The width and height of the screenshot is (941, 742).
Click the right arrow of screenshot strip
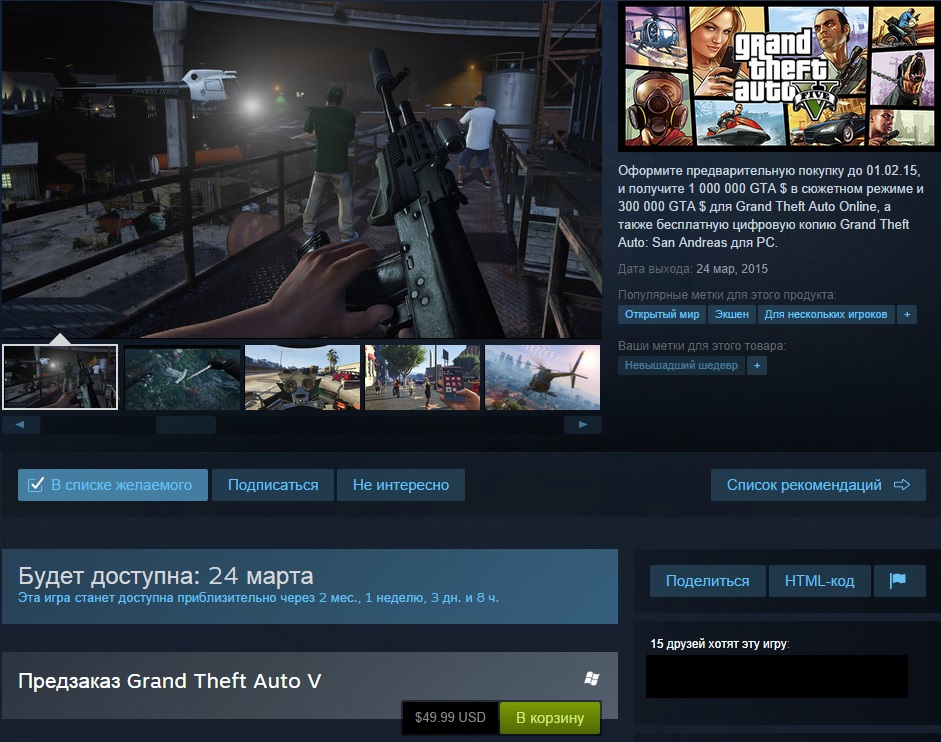(x=583, y=424)
